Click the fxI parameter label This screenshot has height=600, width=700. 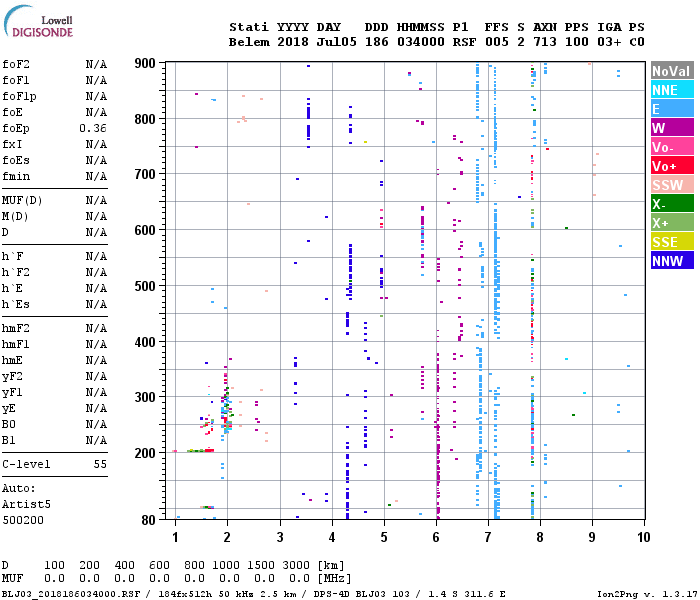[12, 144]
